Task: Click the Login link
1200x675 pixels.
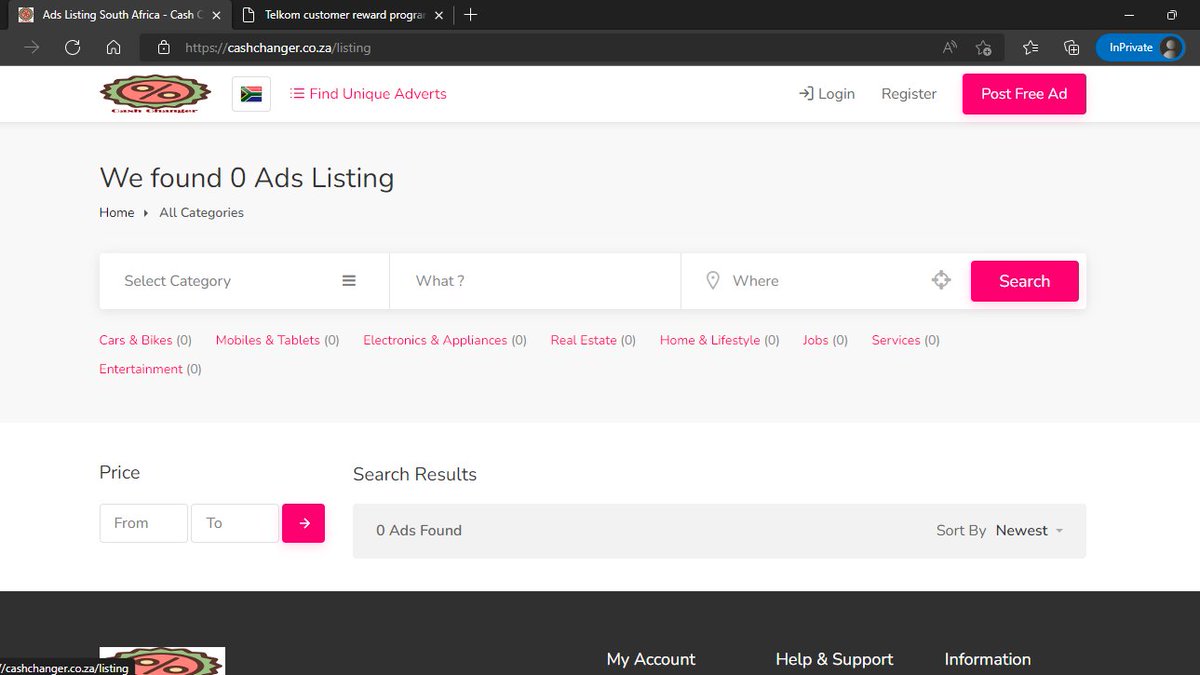Action: pyautogui.click(x=827, y=94)
